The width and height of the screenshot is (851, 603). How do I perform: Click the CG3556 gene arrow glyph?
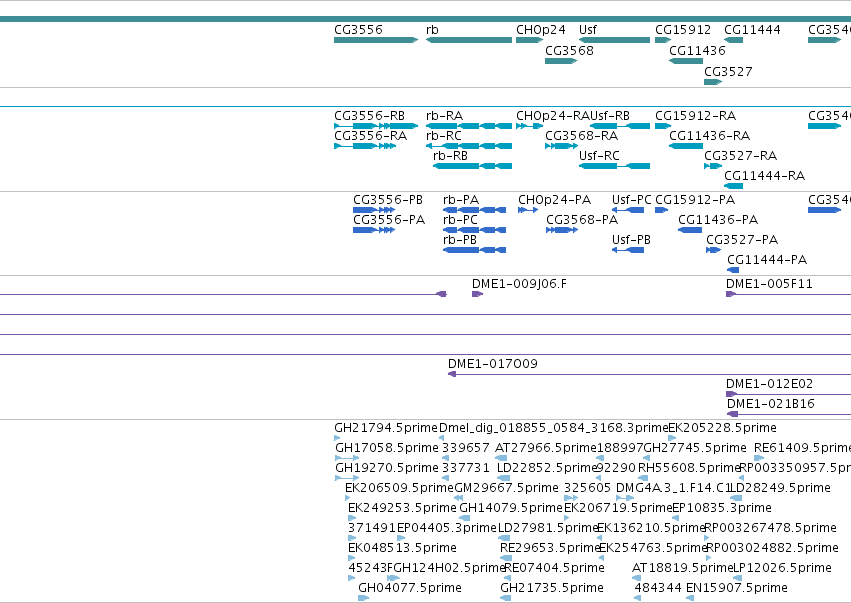click(x=376, y=40)
